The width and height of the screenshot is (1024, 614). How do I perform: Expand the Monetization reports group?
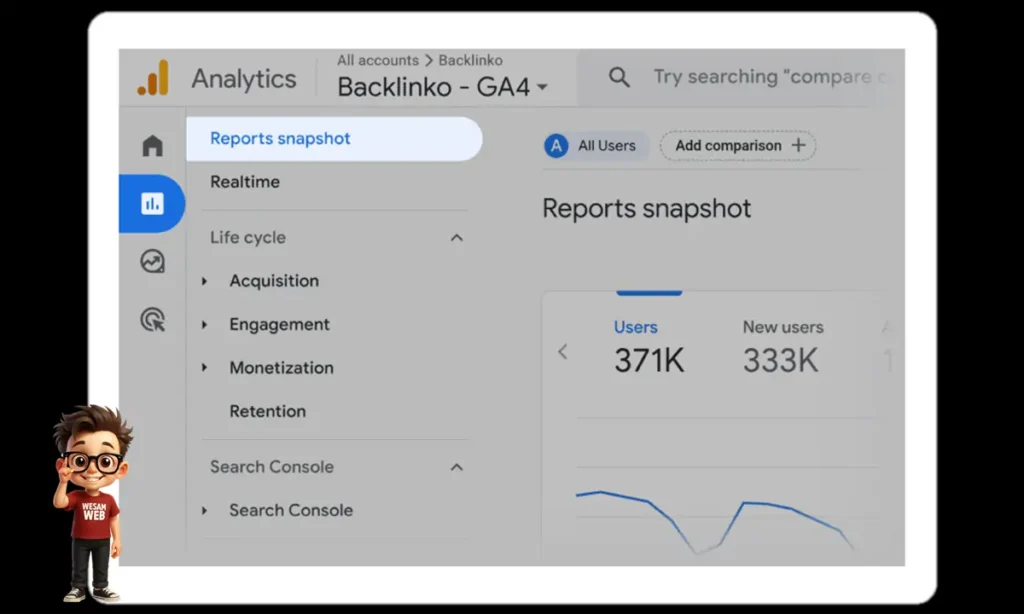[205, 368]
